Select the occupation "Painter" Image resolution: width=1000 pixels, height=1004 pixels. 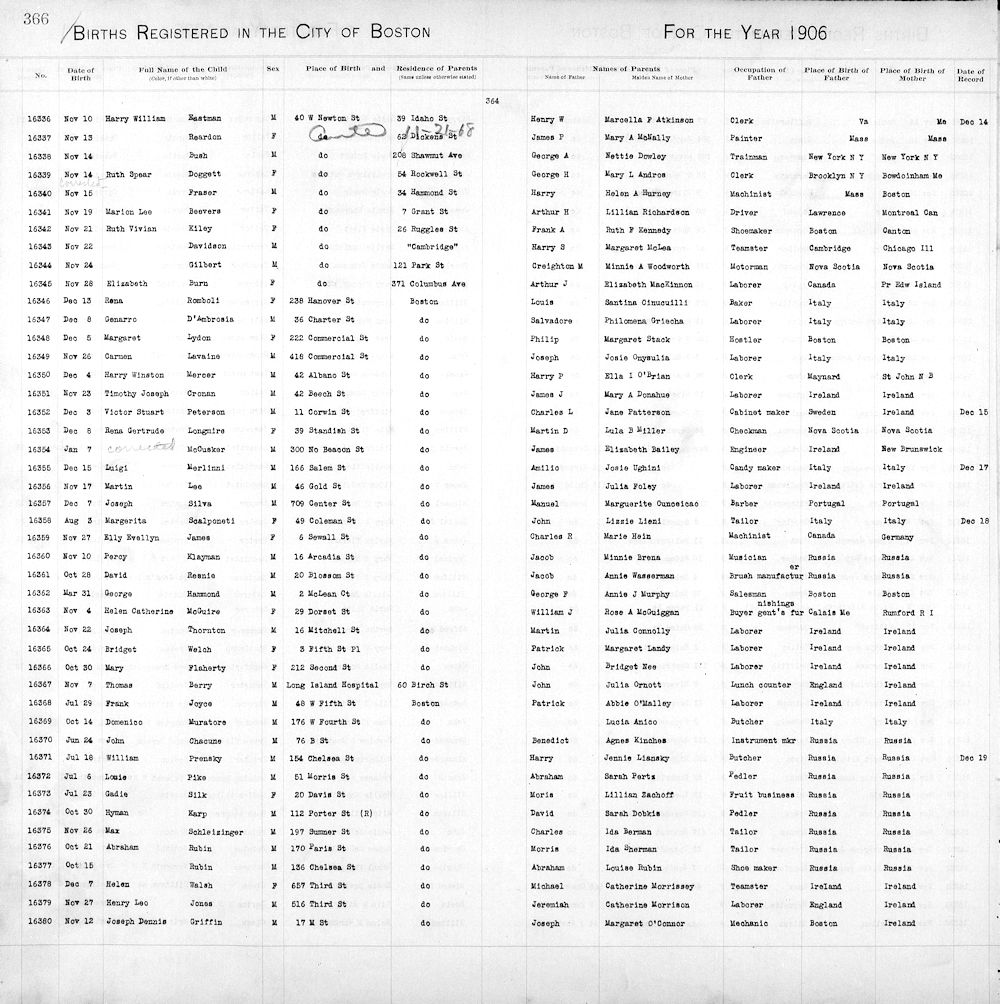tap(746, 138)
